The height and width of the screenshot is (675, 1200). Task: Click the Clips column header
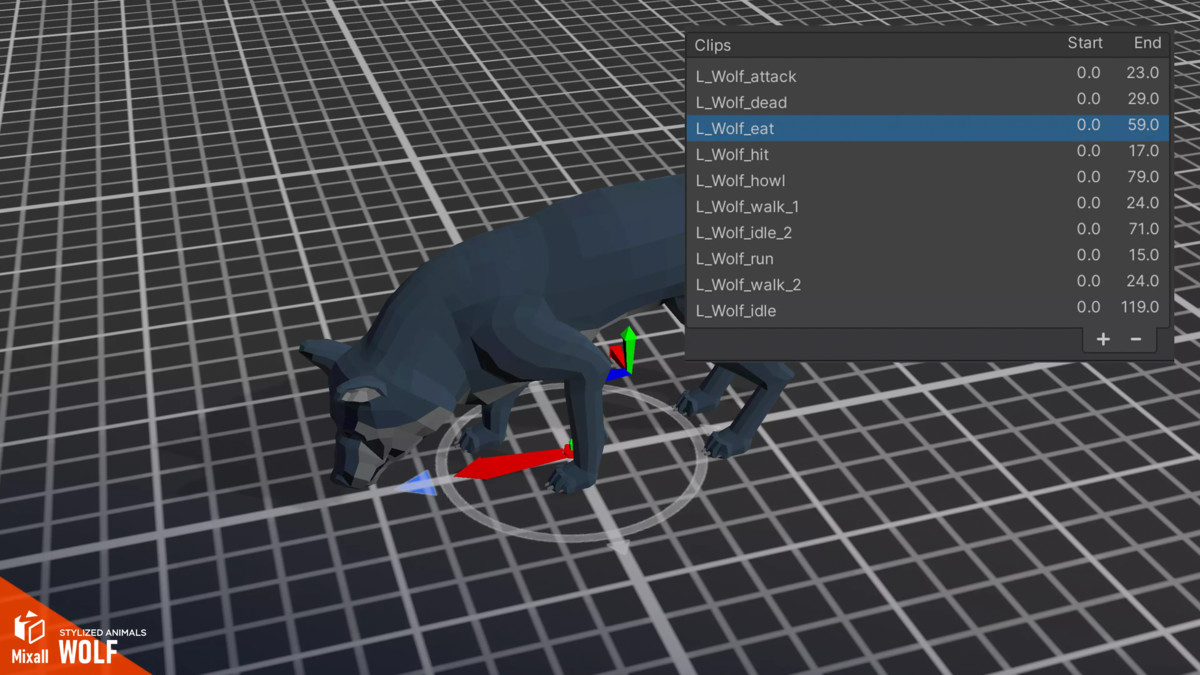pos(713,45)
